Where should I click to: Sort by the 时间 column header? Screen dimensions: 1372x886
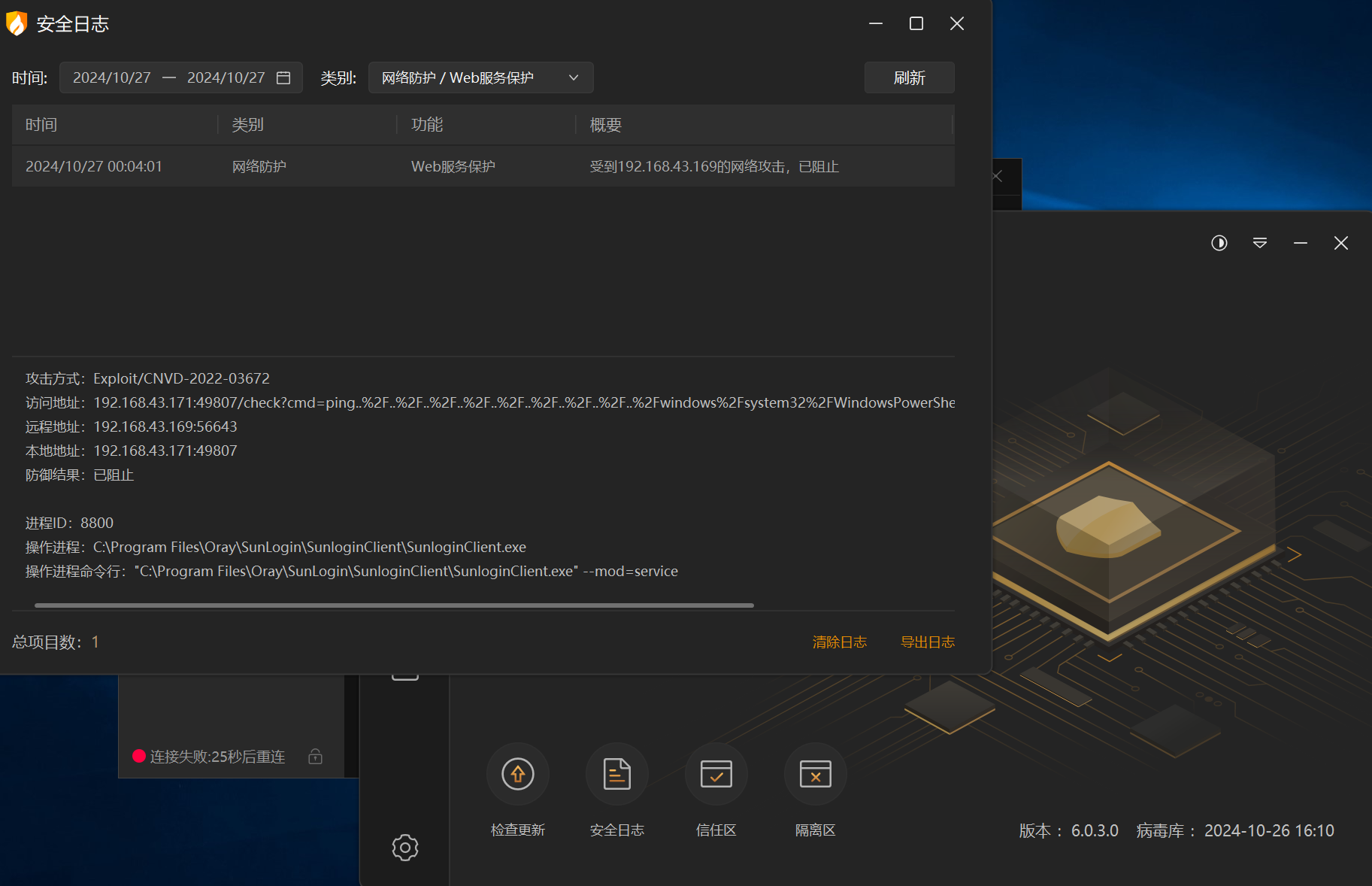pos(41,125)
